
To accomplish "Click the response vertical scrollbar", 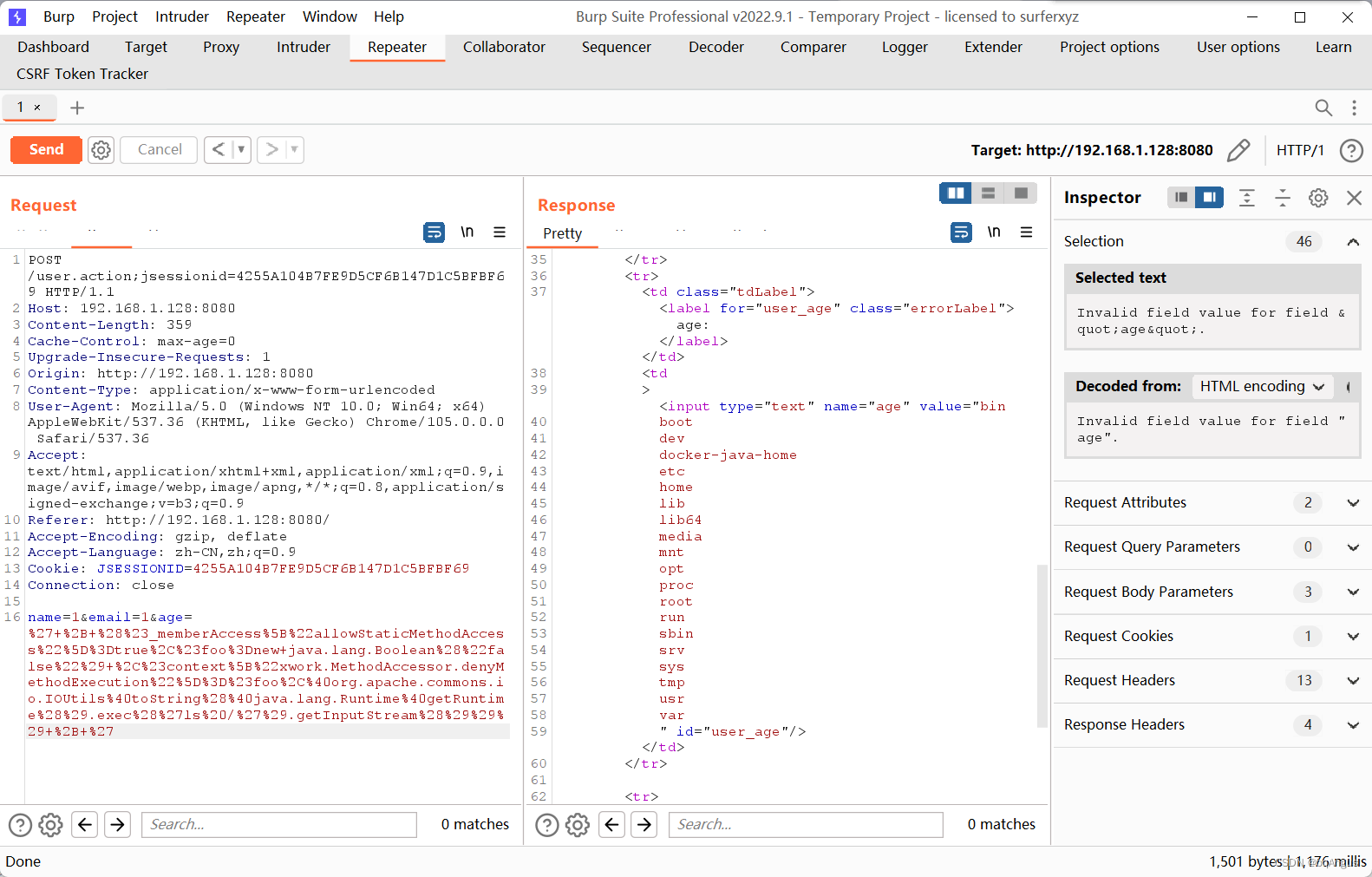I will point(1042,646).
